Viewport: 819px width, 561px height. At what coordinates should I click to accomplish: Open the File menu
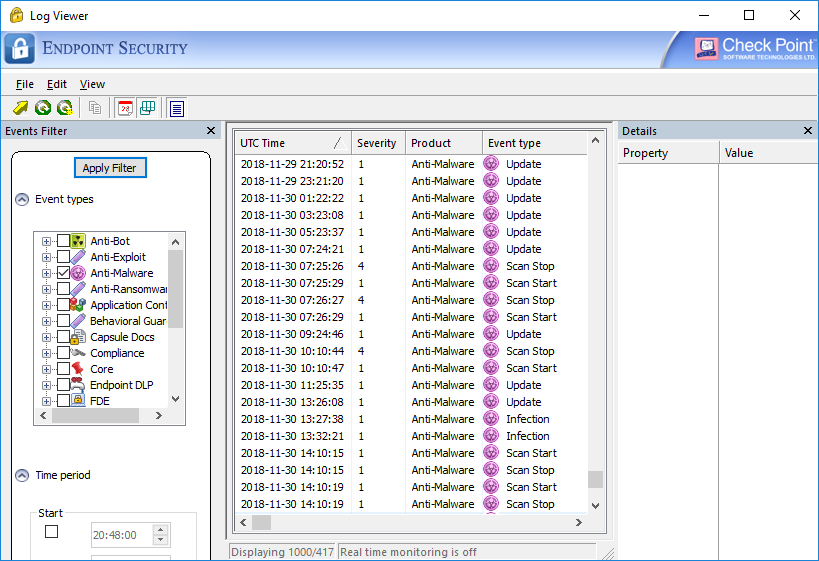25,84
